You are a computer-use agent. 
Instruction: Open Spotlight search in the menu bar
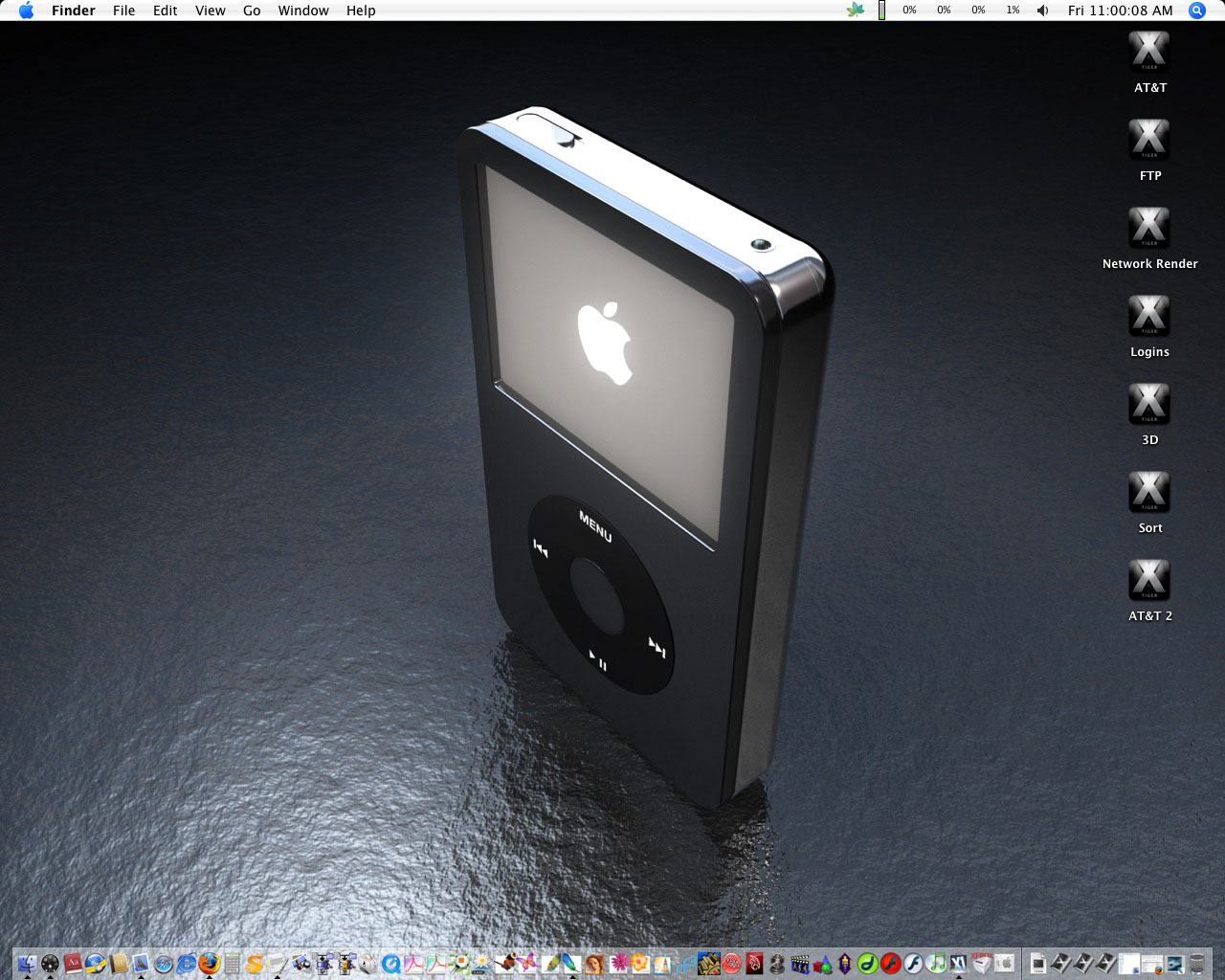coord(1196,11)
